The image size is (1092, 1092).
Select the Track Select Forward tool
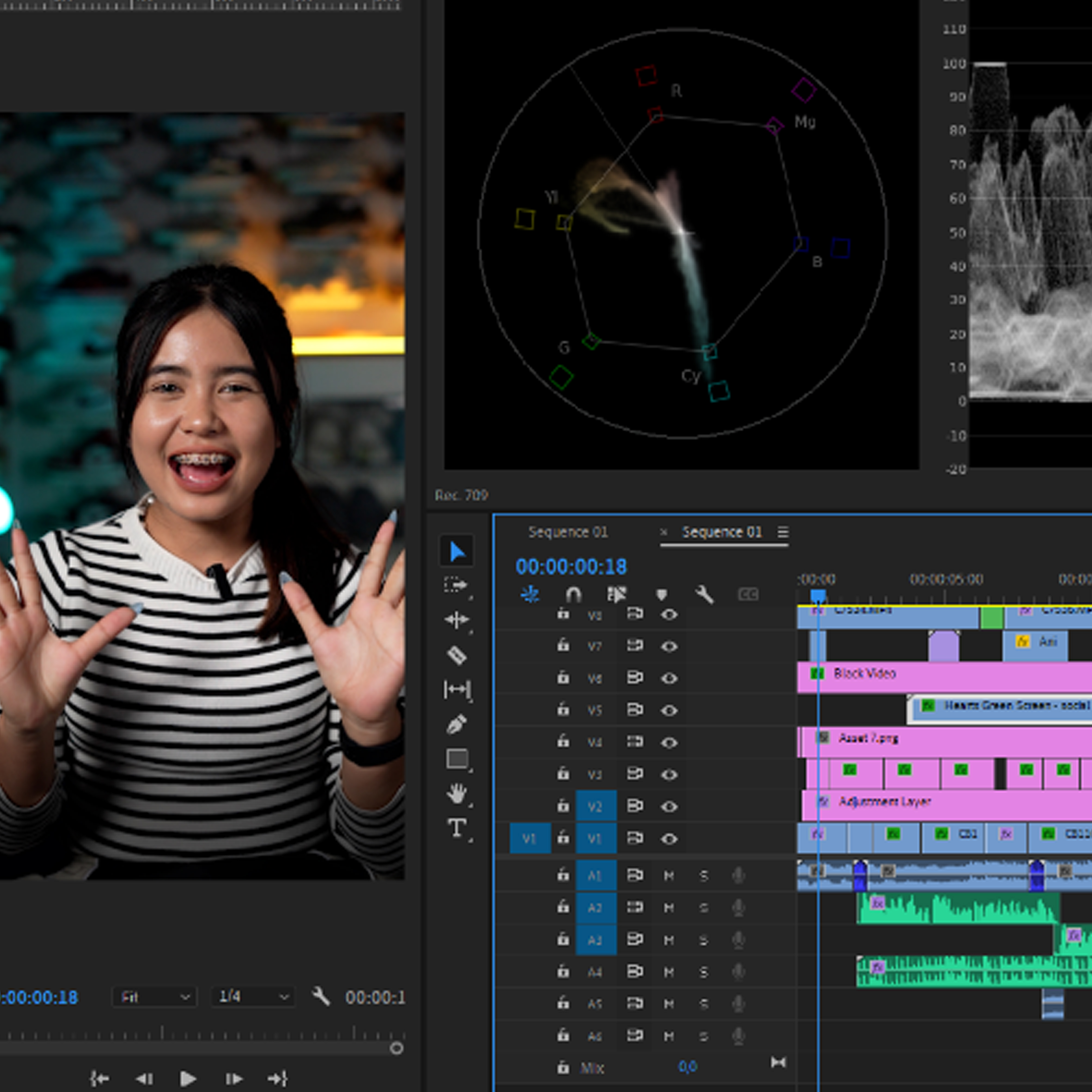pos(456,585)
